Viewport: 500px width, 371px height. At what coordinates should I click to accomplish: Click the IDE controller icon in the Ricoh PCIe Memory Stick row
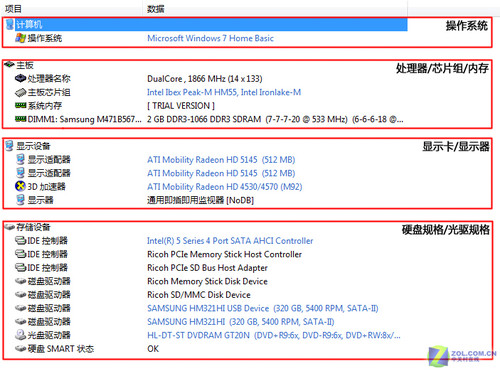[x=20, y=254]
